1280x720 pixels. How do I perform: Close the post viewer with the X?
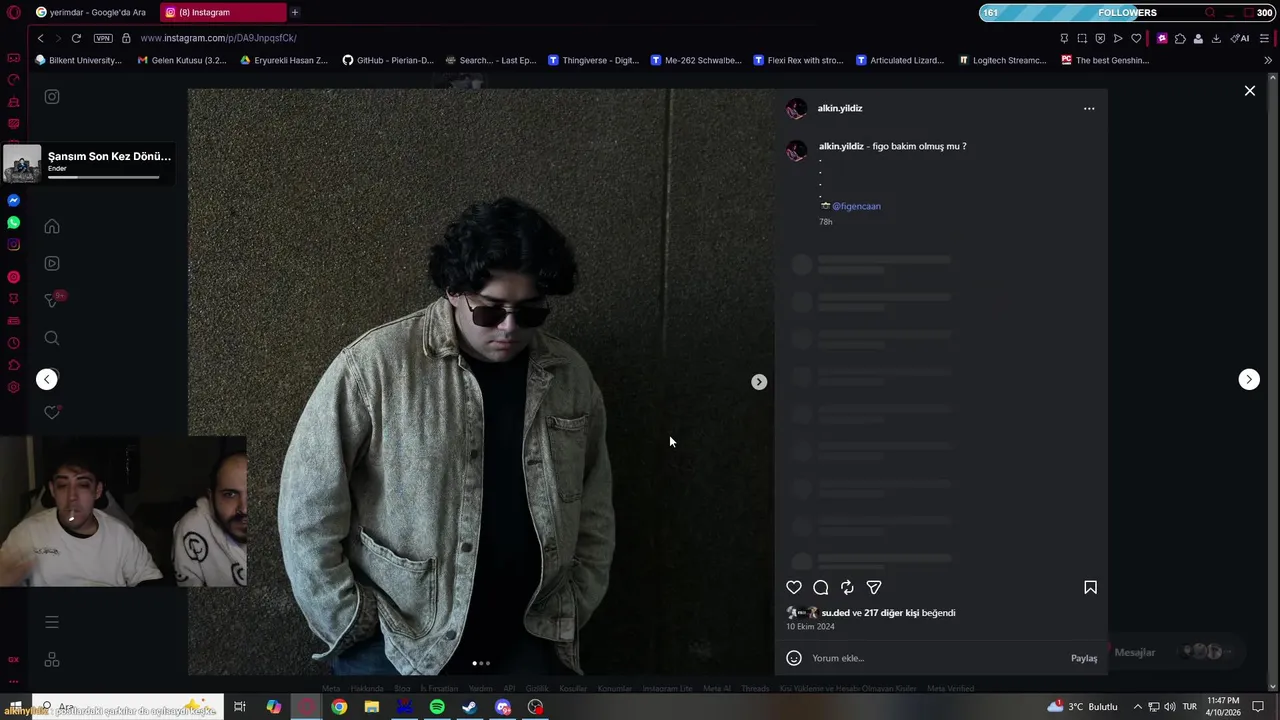(x=1250, y=91)
